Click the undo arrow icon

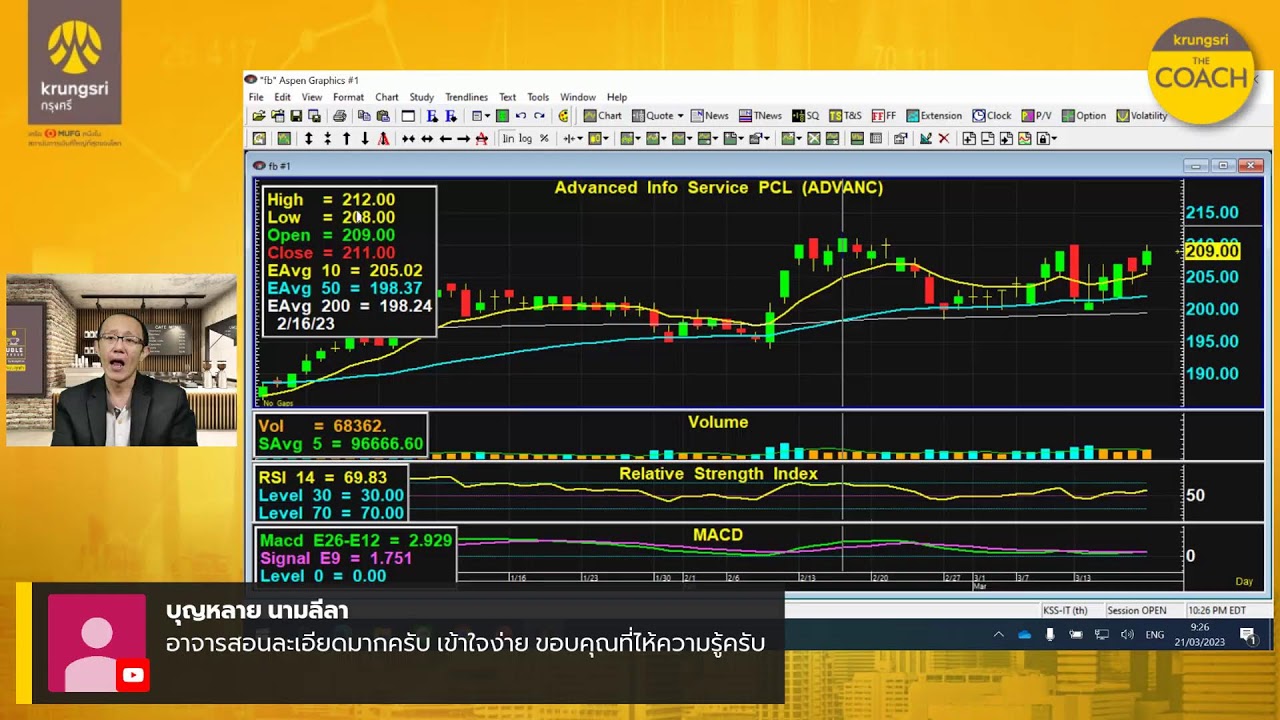[x=520, y=116]
